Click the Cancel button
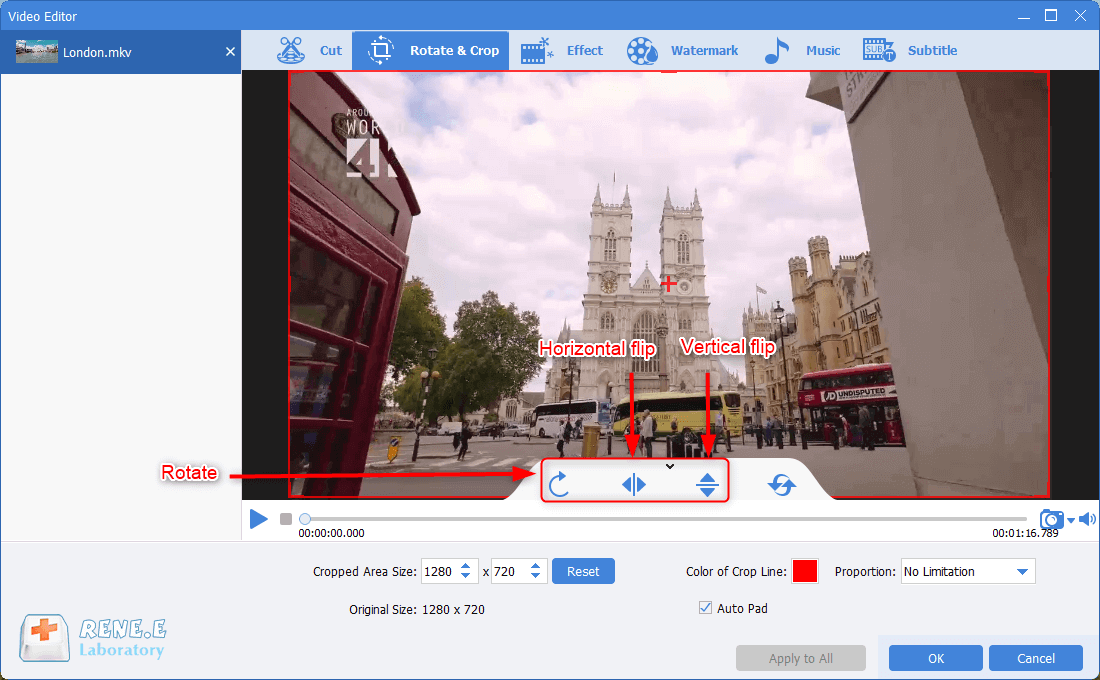The image size is (1100, 680). [1035, 658]
